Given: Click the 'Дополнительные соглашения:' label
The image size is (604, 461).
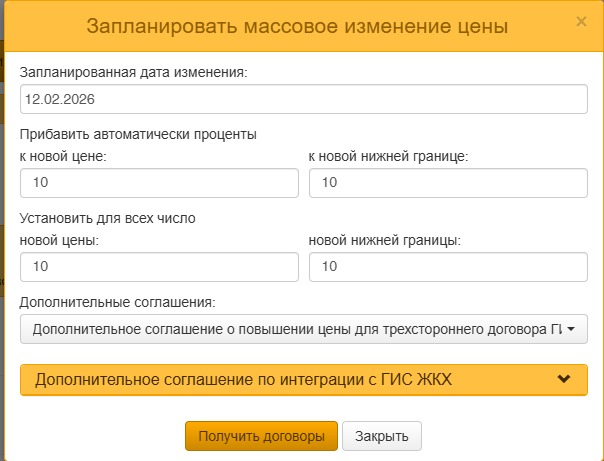Looking at the screenshot, I should point(118,301).
